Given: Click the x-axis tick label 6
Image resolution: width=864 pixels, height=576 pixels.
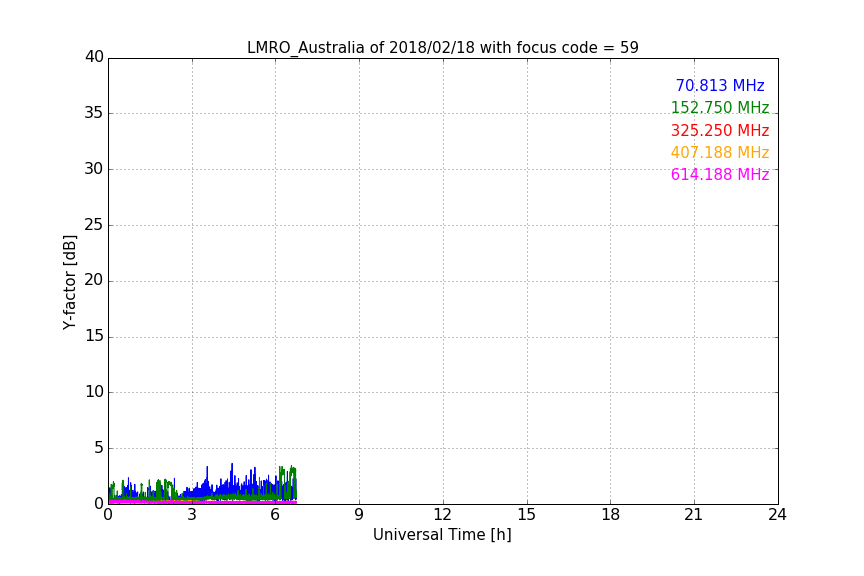Looking at the screenshot, I should coord(276,515).
